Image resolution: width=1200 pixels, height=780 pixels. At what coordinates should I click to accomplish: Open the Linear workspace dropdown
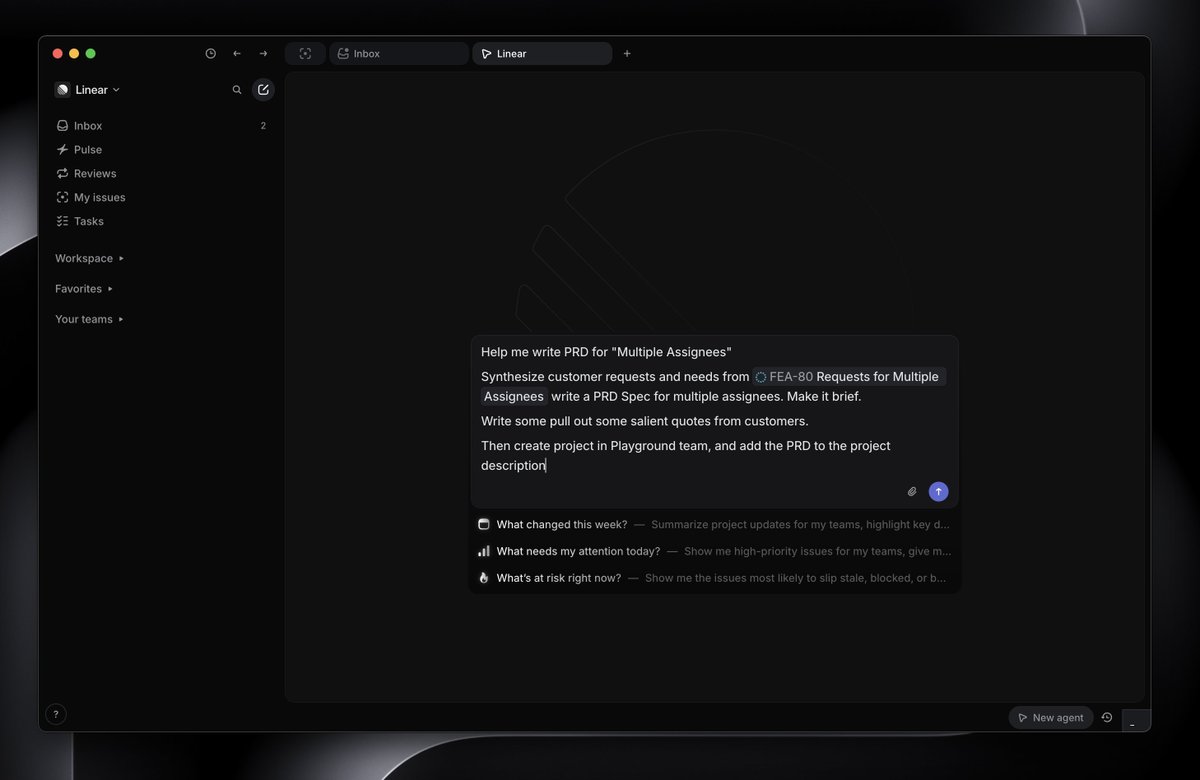pos(88,90)
